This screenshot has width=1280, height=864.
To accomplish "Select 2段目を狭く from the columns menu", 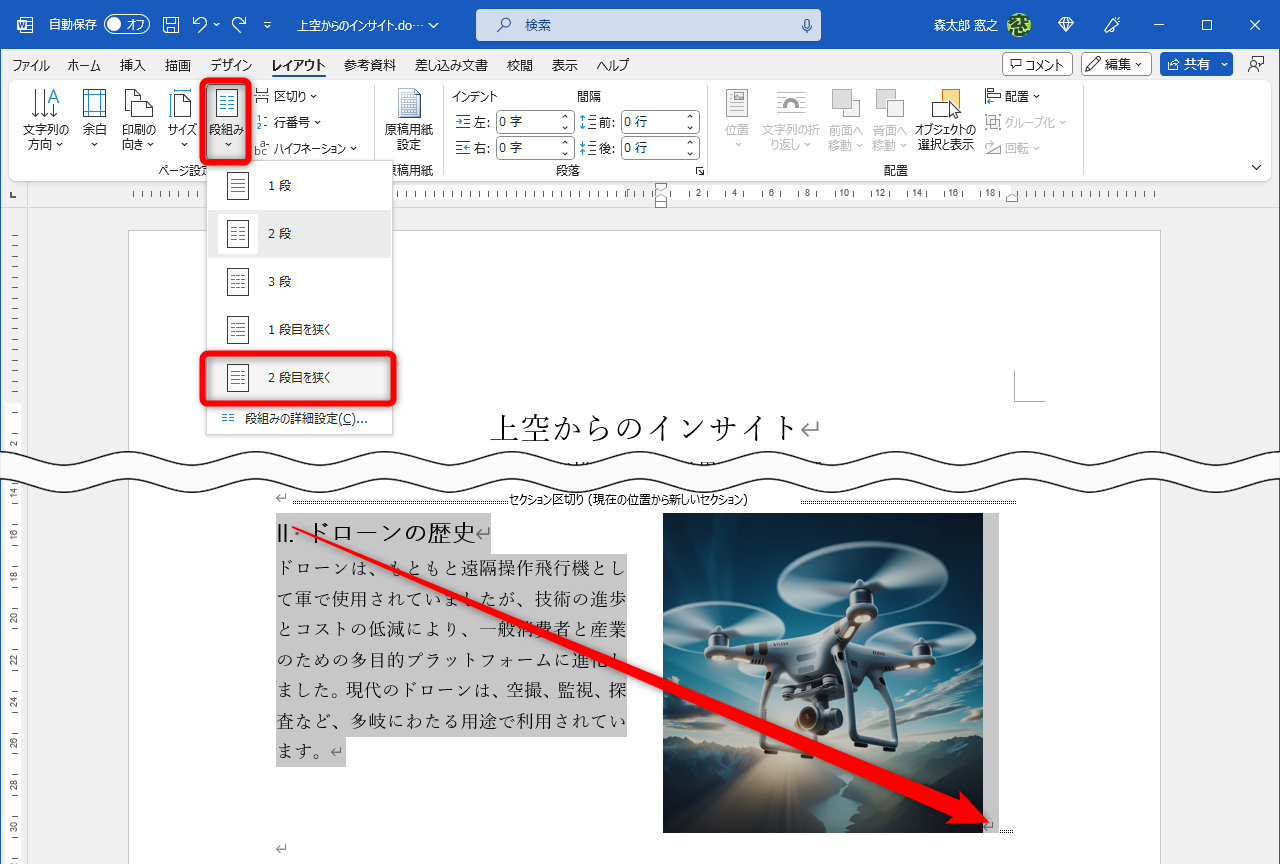I will (300, 378).
